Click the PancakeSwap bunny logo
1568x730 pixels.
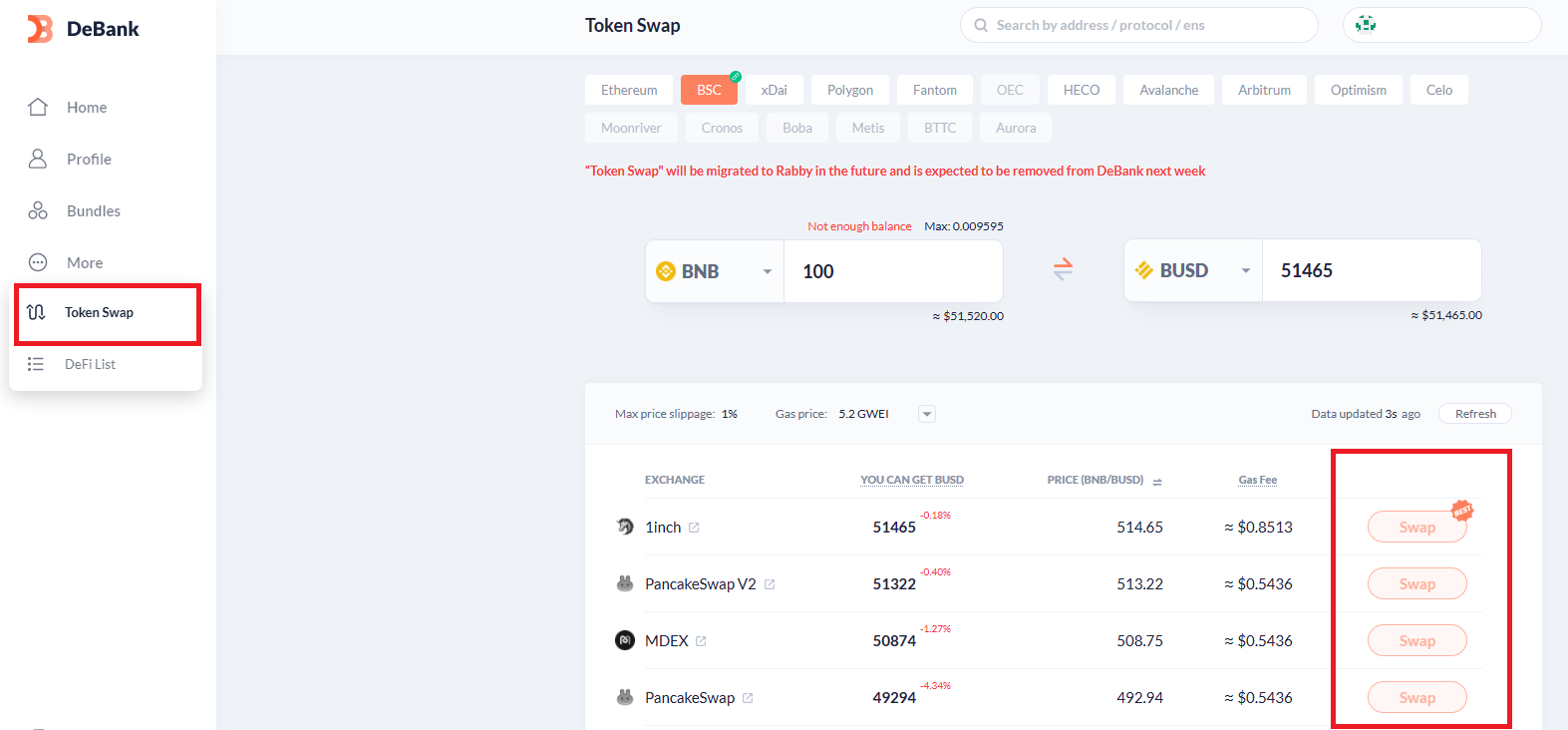pos(625,697)
